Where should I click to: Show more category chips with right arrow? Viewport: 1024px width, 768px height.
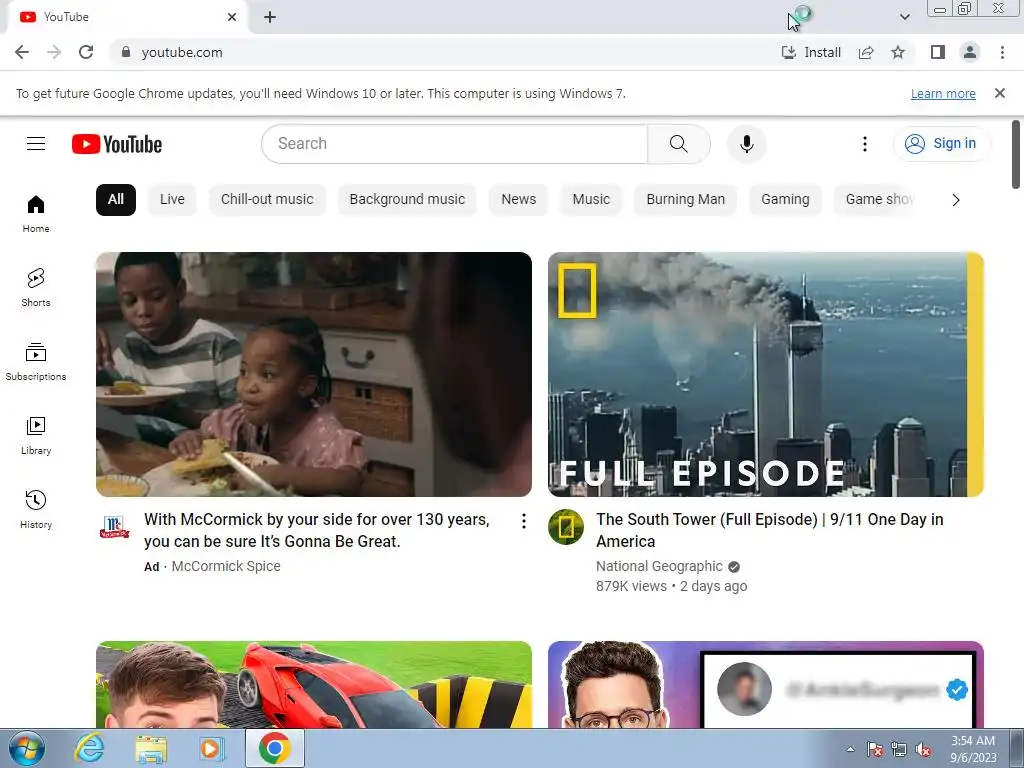pos(956,200)
